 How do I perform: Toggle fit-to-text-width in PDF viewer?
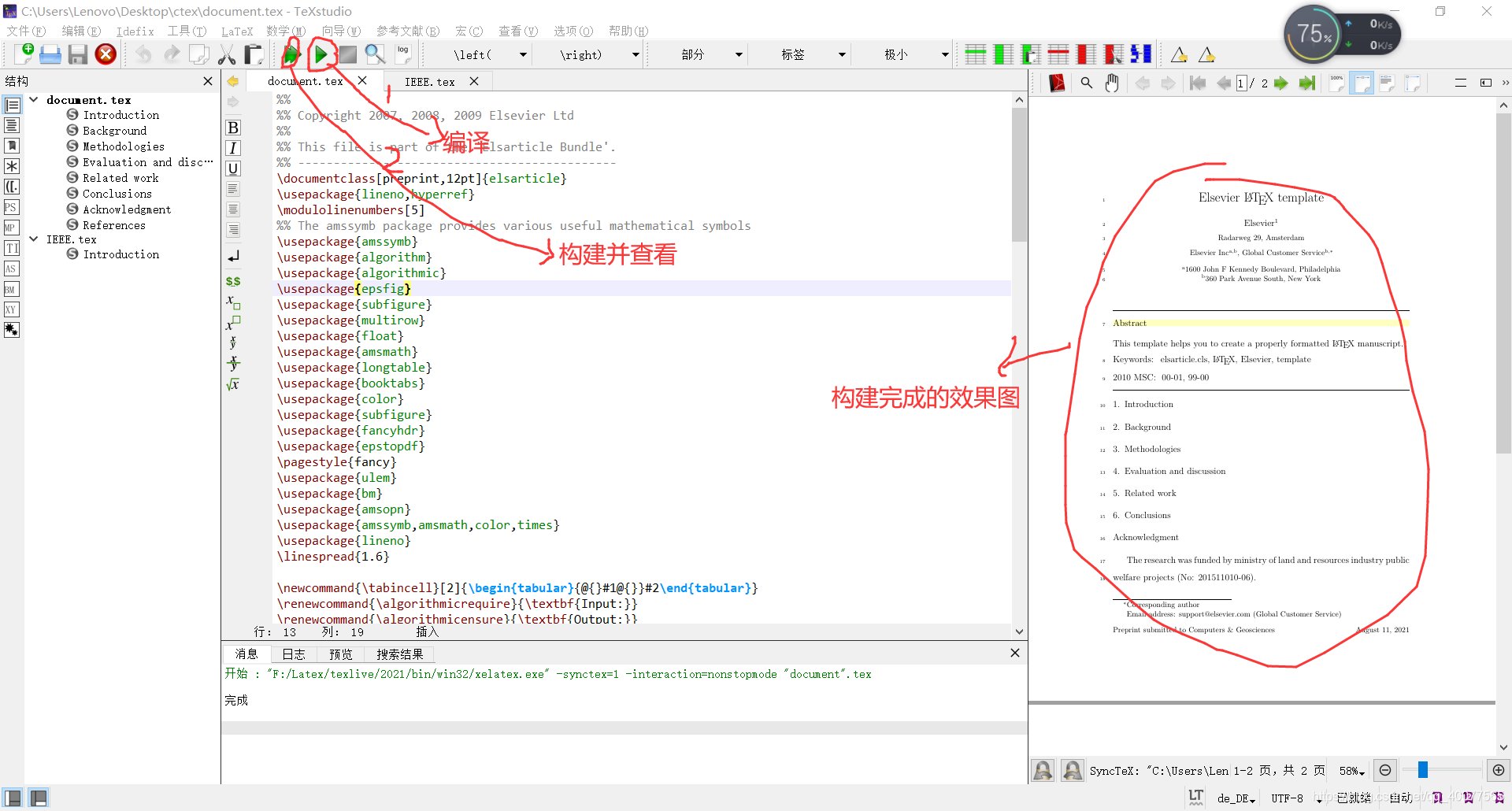pos(1388,83)
